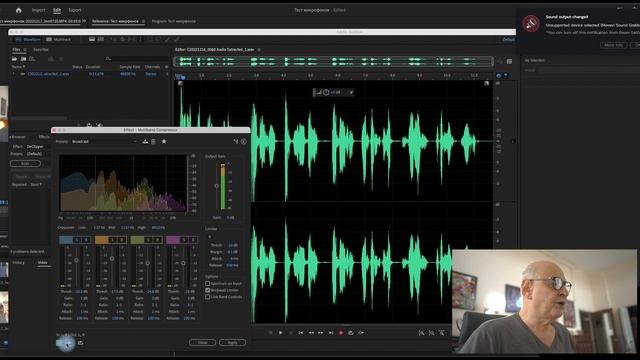Delete the current compressor preset

153,142
